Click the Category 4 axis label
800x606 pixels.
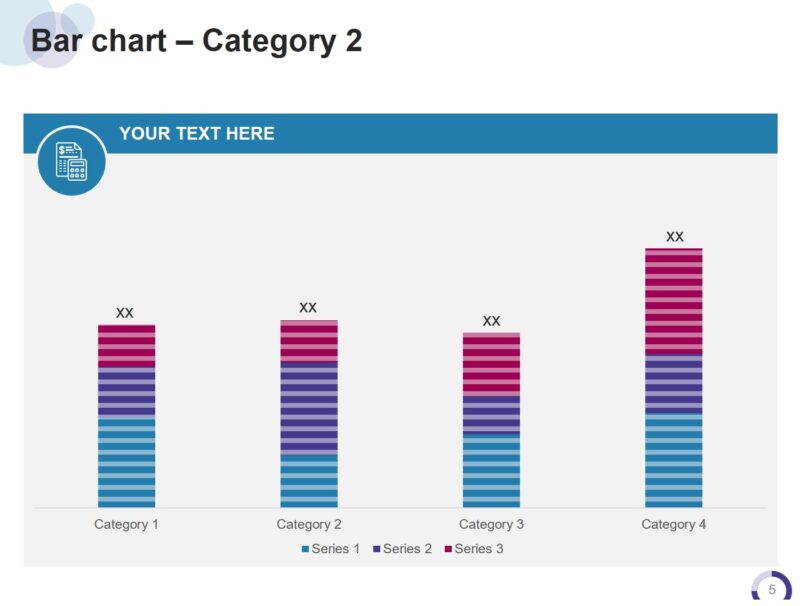click(674, 524)
